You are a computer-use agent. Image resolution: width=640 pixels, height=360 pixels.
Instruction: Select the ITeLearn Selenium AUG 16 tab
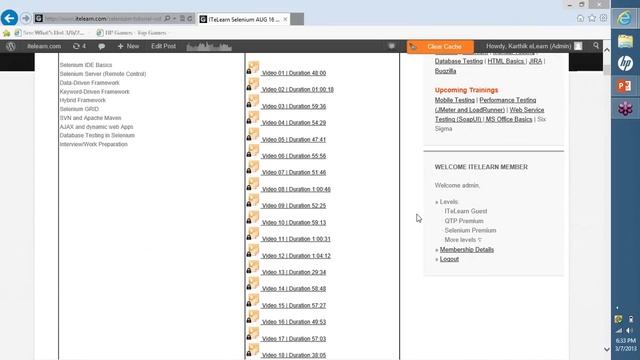click(x=244, y=19)
